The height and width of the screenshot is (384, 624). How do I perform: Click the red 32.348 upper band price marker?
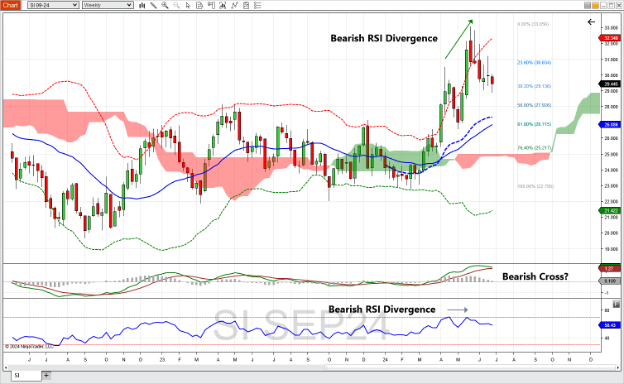609,38
